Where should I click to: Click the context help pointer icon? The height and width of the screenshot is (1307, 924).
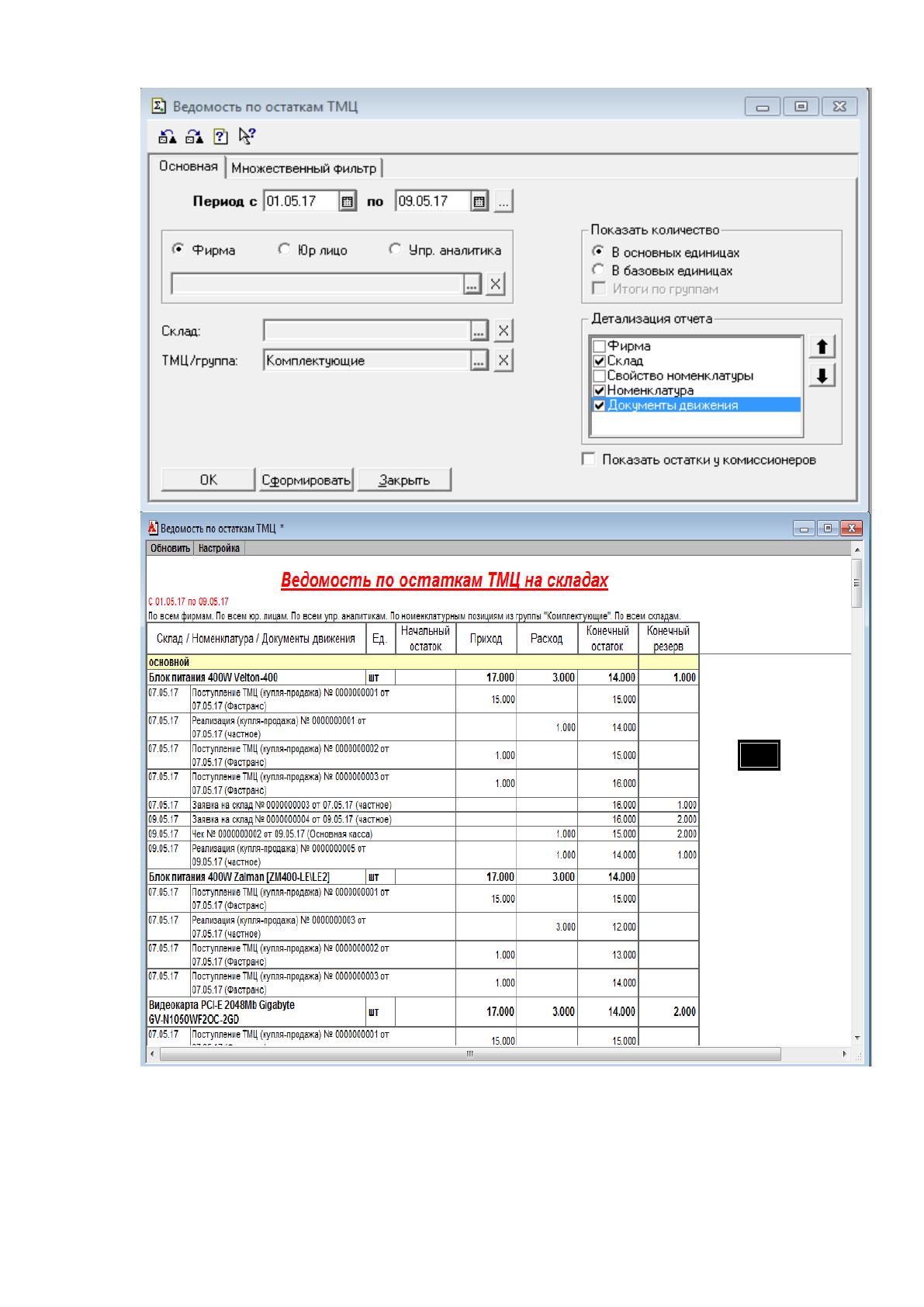247,137
